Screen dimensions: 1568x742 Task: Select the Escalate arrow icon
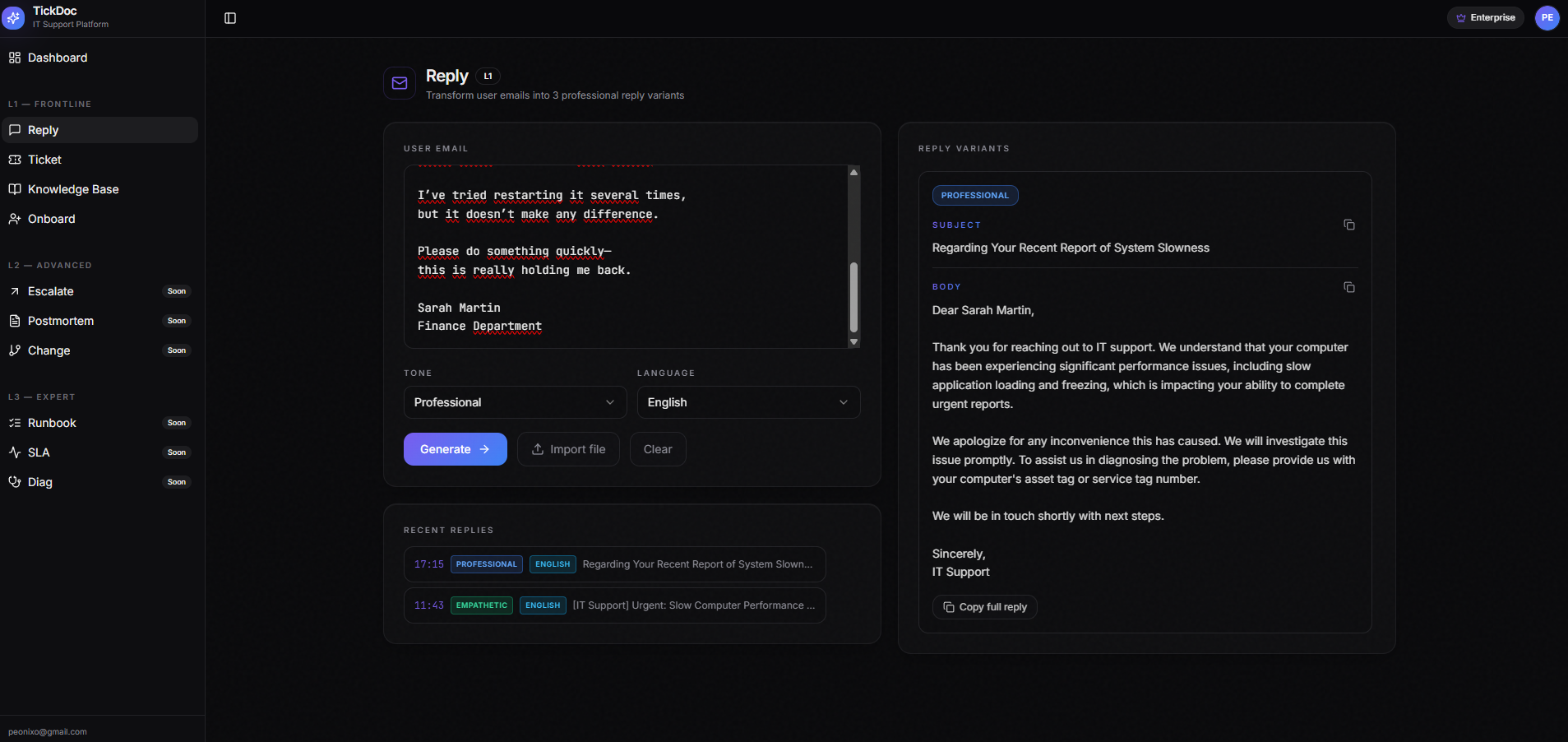coord(15,291)
